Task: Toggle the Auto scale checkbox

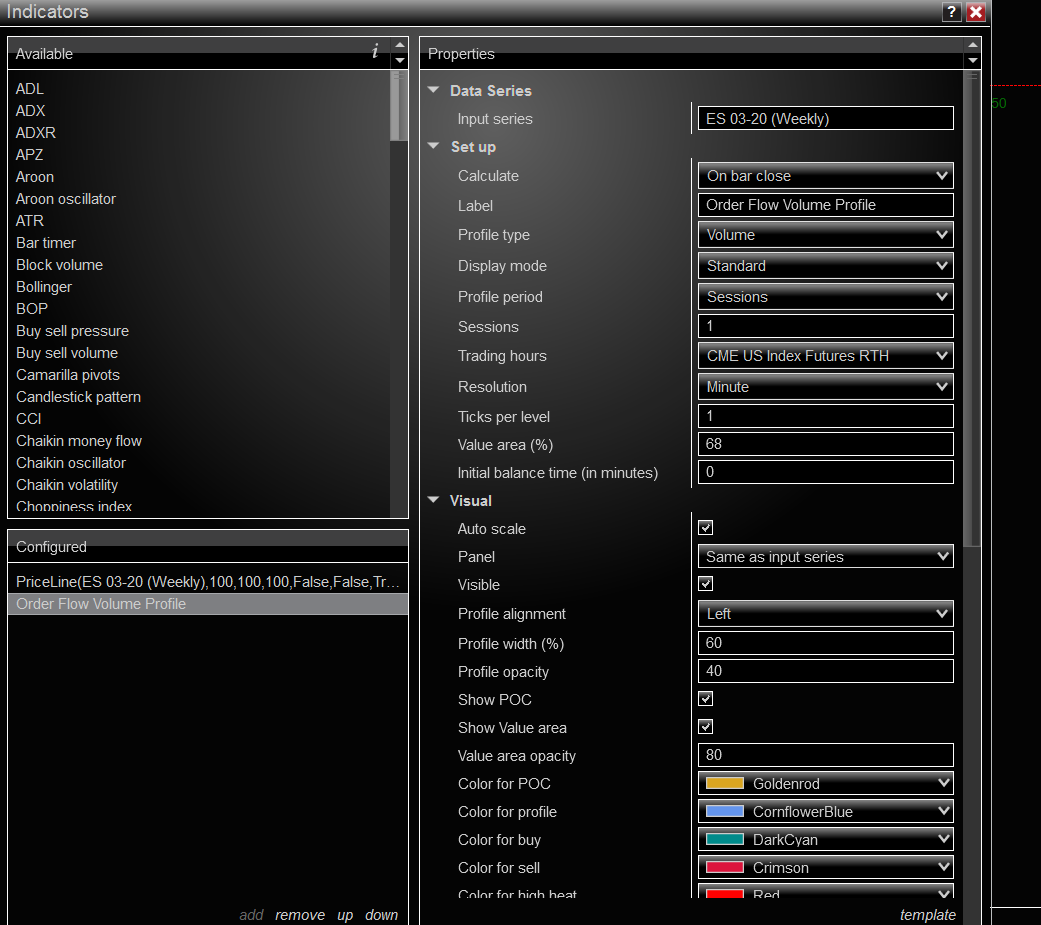Action: (x=706, y=528)
